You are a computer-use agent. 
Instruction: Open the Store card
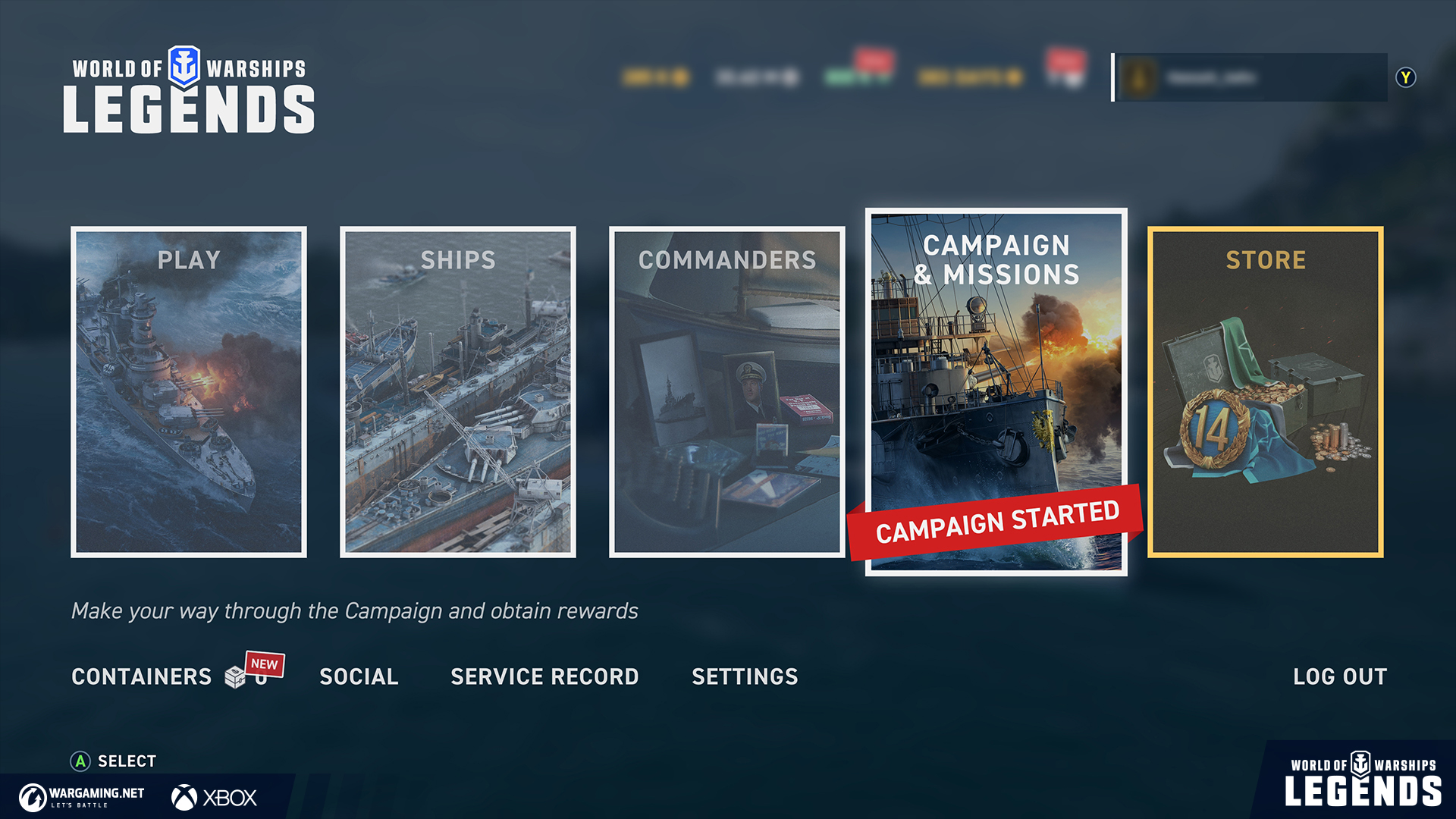click(1266, 392)
